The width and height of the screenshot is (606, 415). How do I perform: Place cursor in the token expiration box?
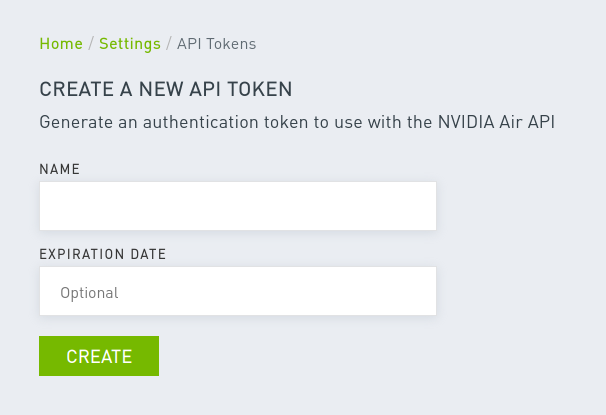click(238, 292)
